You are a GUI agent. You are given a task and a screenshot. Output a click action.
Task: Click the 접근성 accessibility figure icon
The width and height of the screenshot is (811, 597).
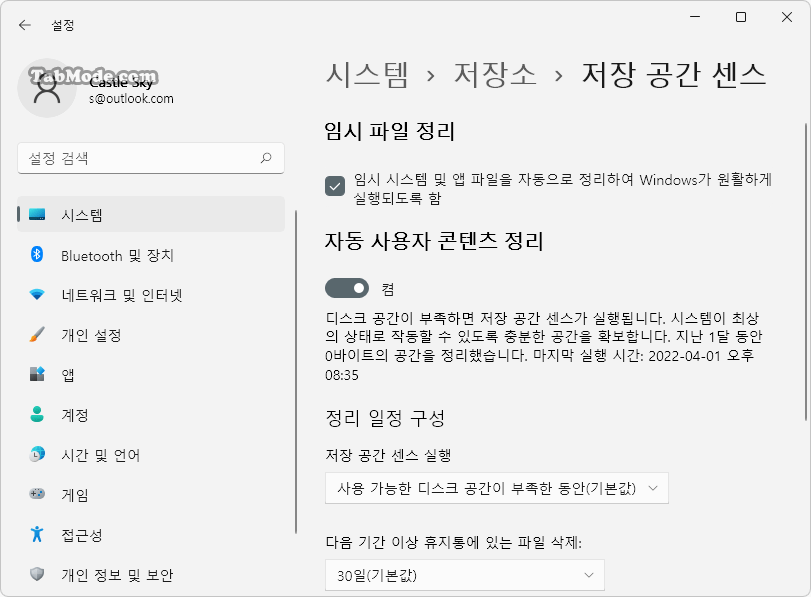pyautogui.click(x=37, y=533)
